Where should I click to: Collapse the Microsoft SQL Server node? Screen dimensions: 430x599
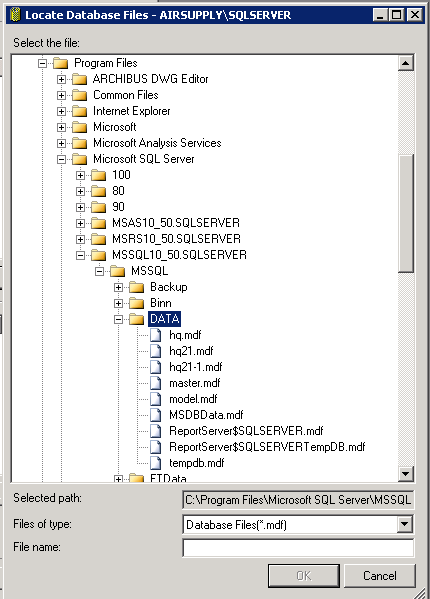(61, 159)
